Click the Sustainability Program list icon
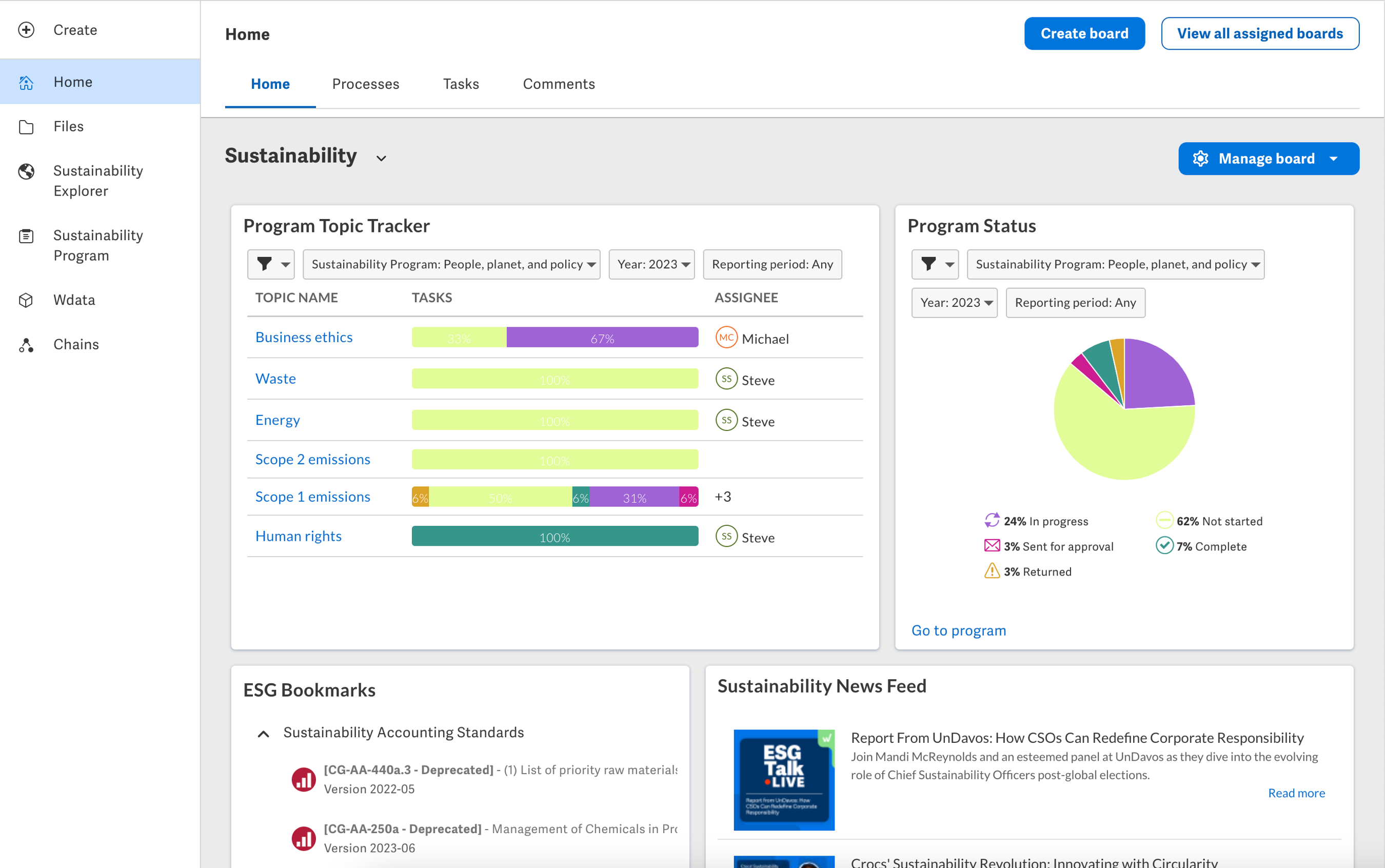Image resolution: width=1385 pixels, height=868 pixels. pos(26,236)
